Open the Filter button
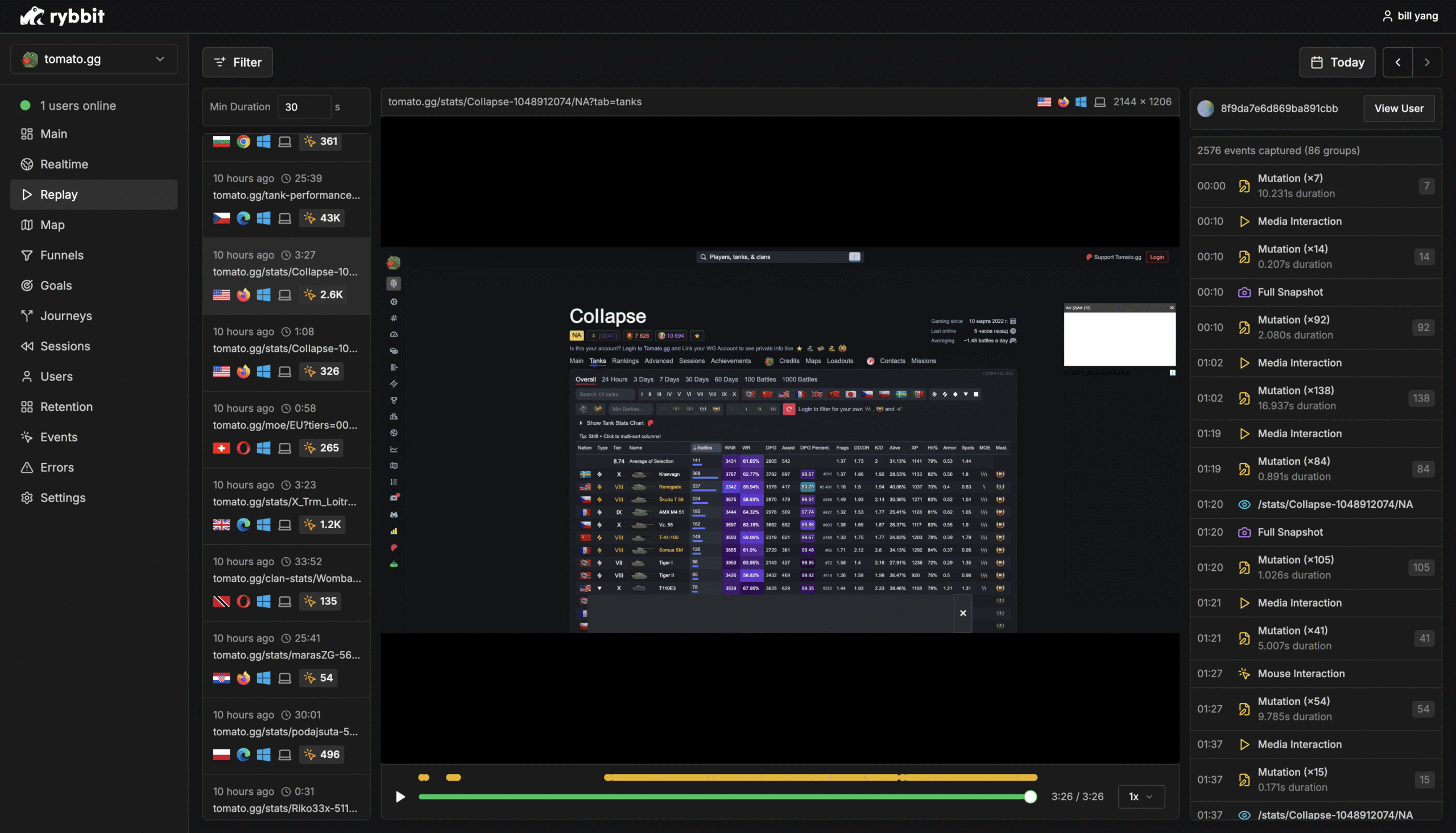Viewport: 1456px width, 833px height. pyautogui.click(x=237, y=63)
